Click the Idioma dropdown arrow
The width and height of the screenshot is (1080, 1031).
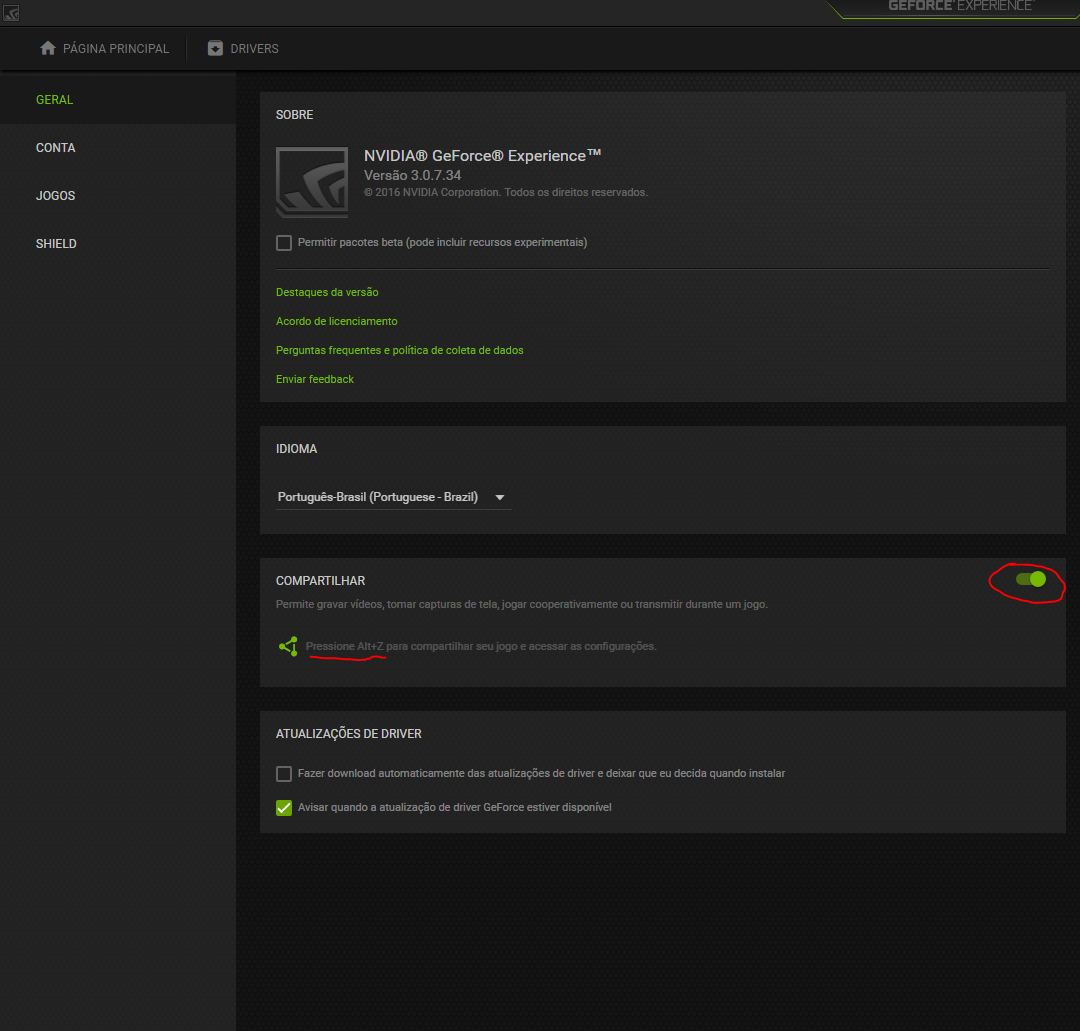[x=500, y=497]
